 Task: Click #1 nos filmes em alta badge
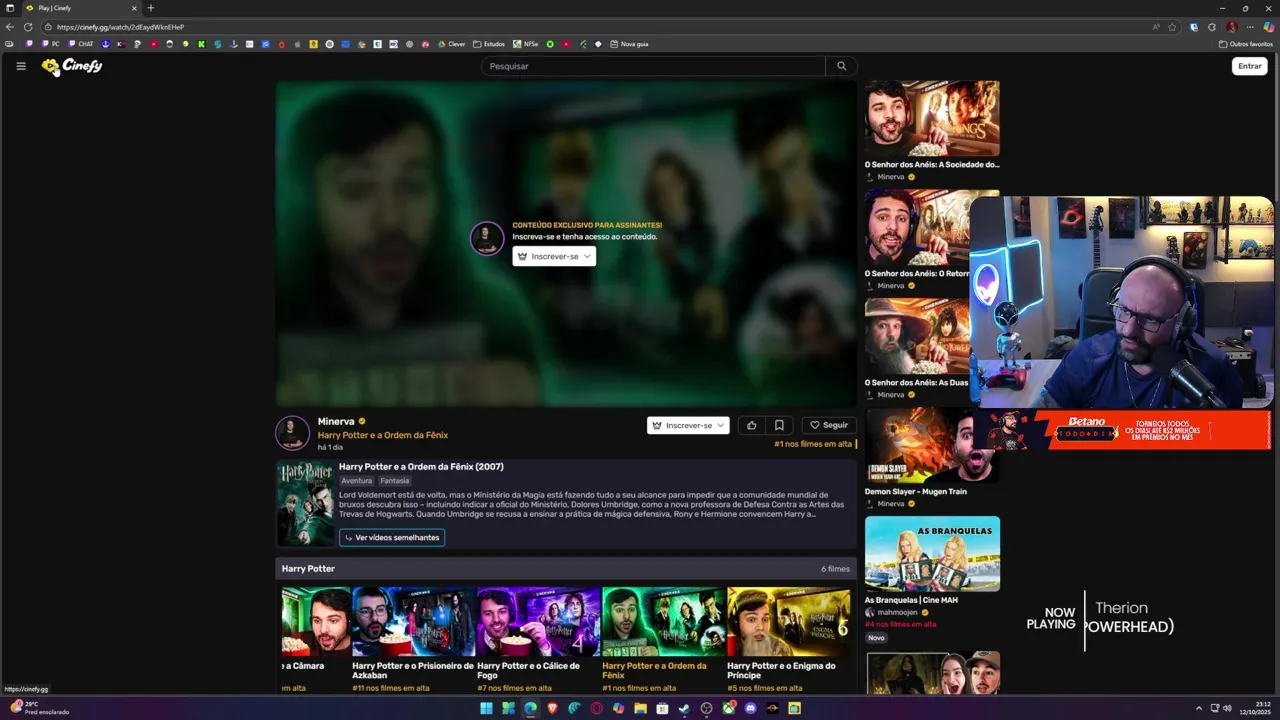point(813,444)
